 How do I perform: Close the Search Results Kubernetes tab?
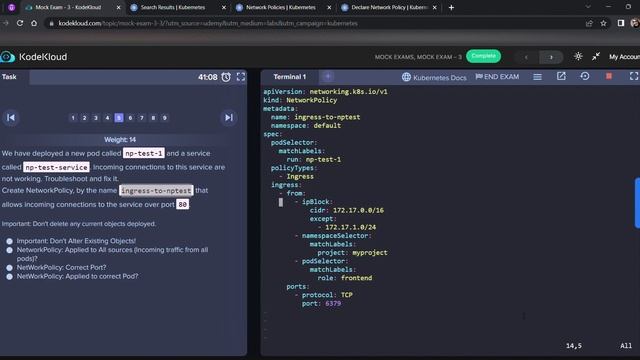pos(224,7)
